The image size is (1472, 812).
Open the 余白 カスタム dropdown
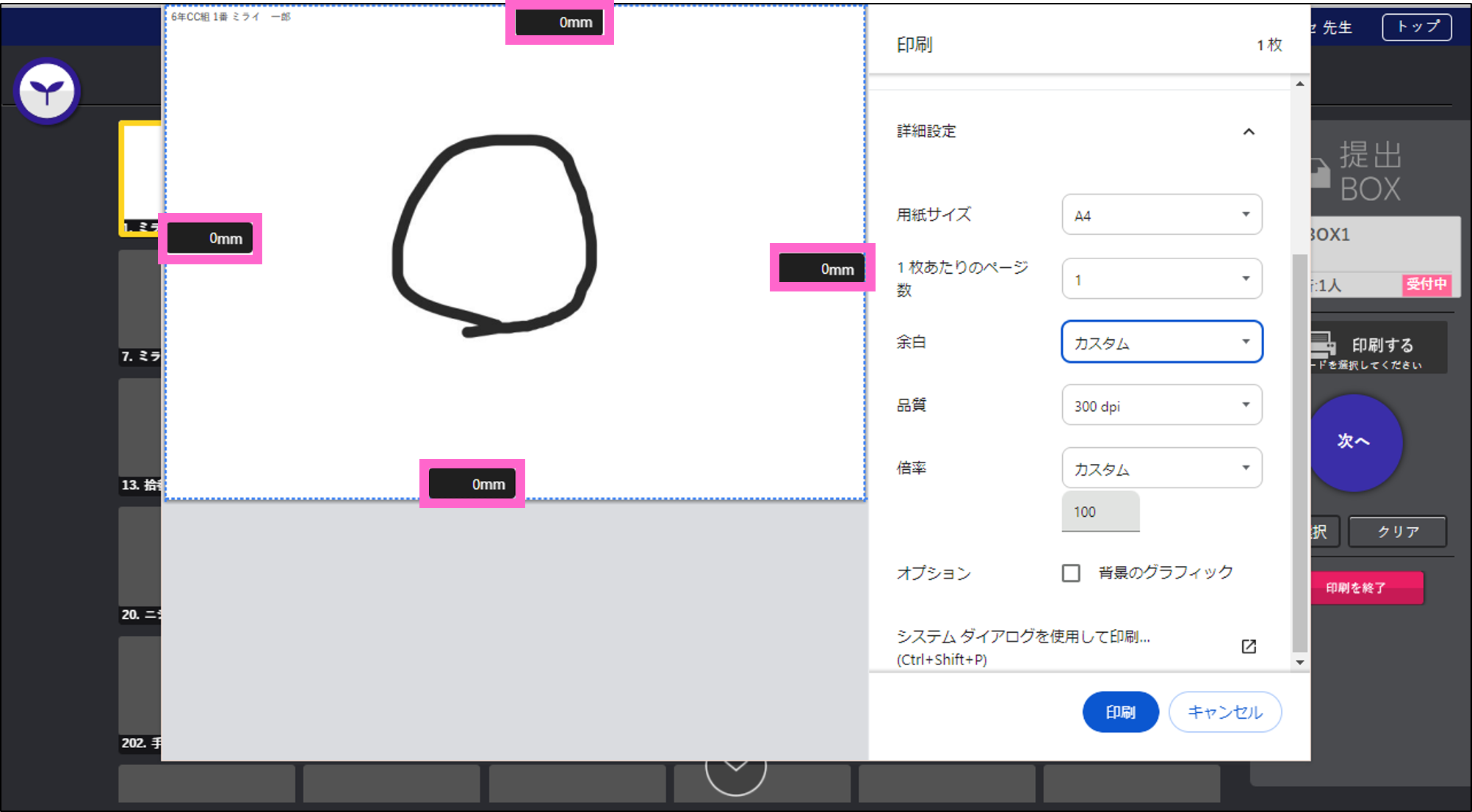pyautogui.click(x=1161, y=341)
